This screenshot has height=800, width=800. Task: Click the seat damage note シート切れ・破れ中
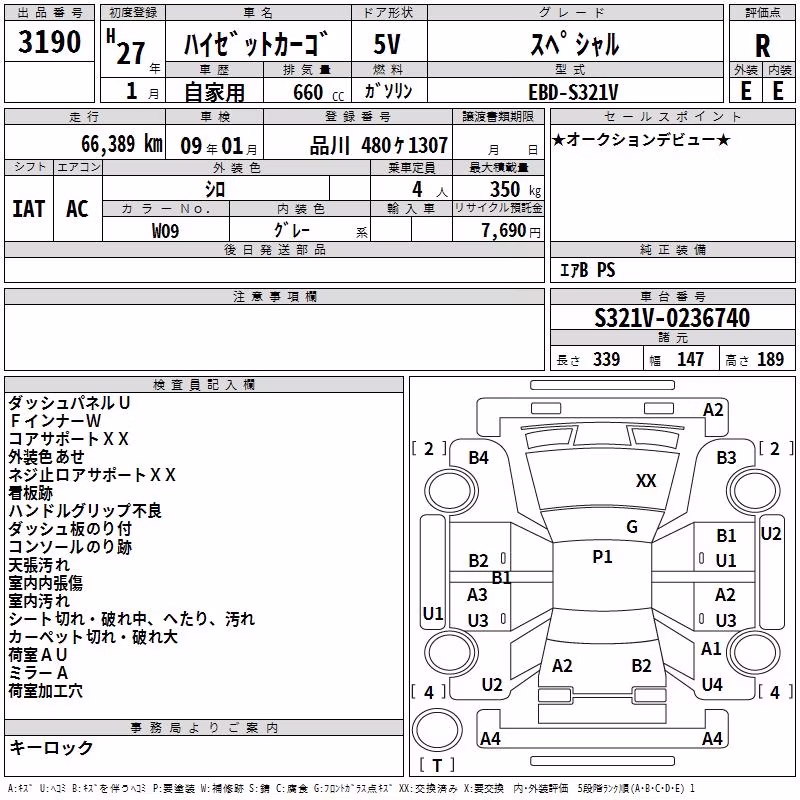tap(78, 619)
